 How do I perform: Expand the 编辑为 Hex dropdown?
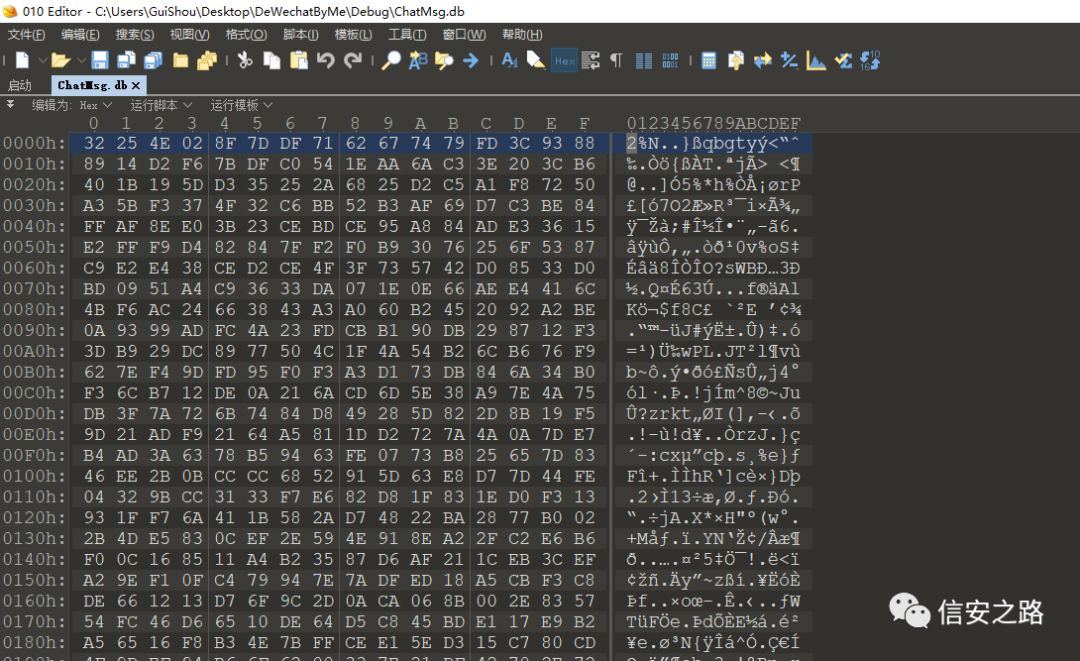click(96, 105)
